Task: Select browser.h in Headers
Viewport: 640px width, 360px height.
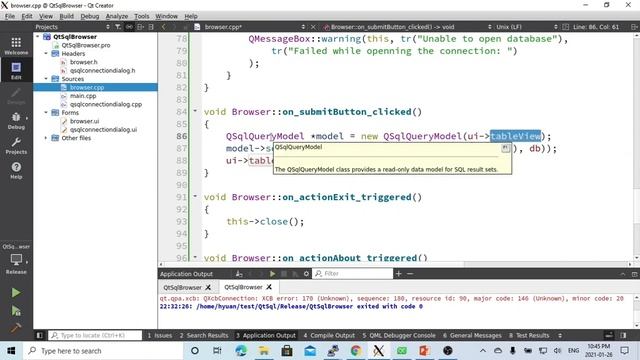Action: click(84, 62)
